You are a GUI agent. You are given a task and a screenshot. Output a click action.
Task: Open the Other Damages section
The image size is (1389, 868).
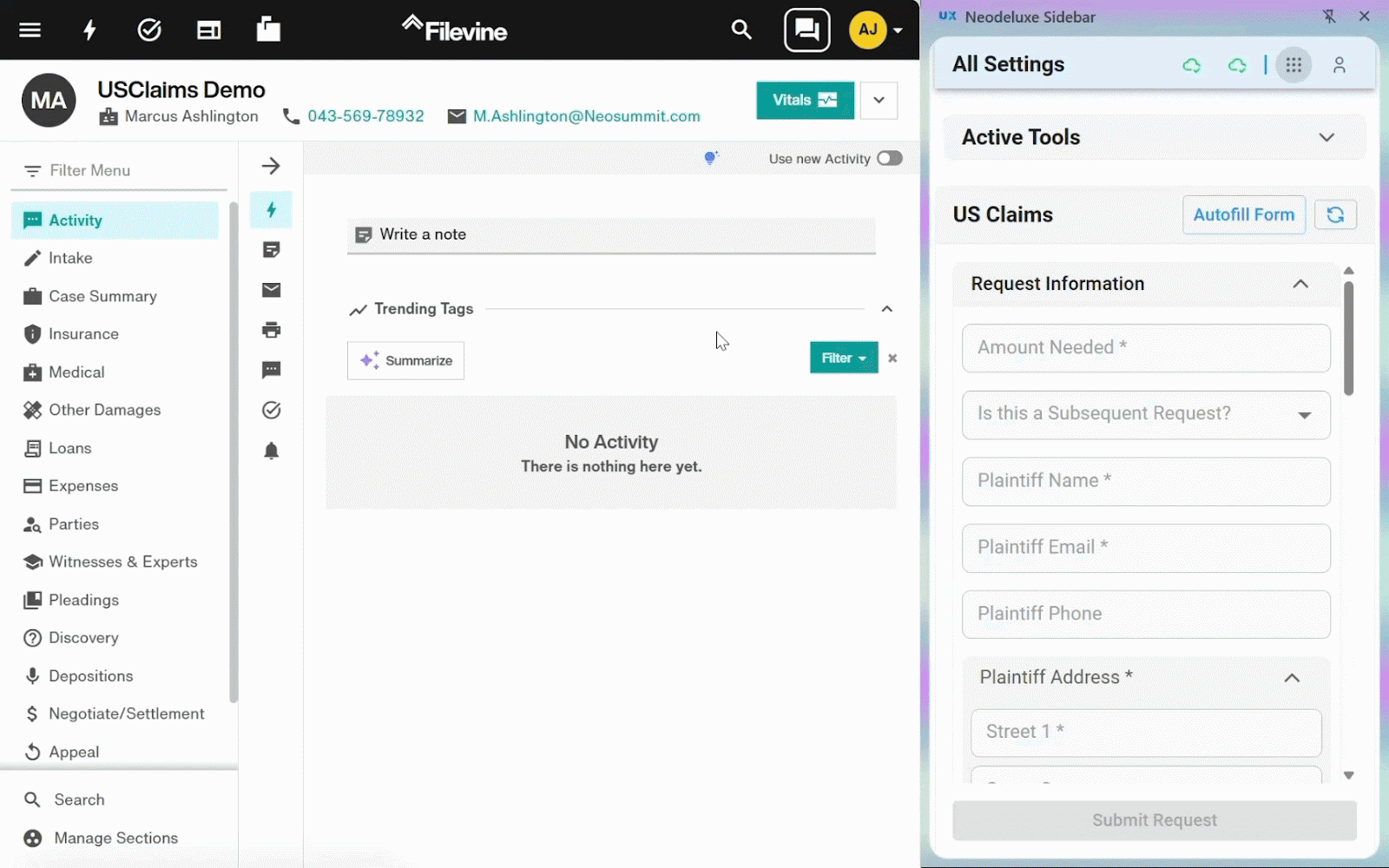point(115,410)
